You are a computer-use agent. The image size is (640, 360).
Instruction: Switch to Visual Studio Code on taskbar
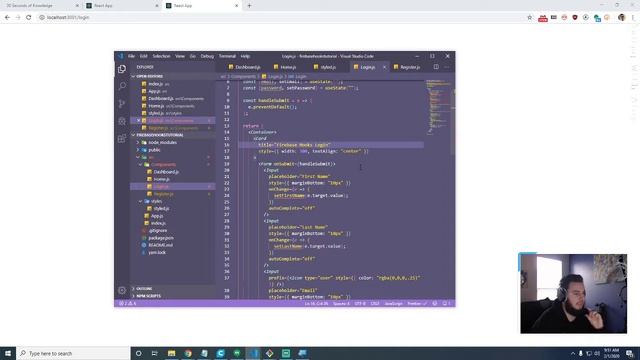click(253, 353)
